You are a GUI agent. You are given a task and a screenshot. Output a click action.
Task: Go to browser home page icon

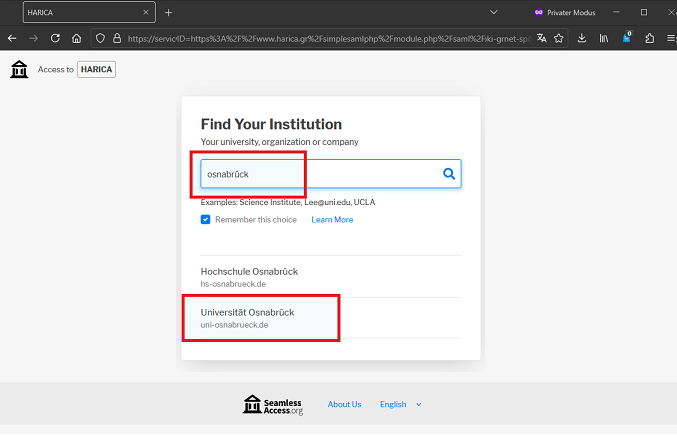coord(76,38)
